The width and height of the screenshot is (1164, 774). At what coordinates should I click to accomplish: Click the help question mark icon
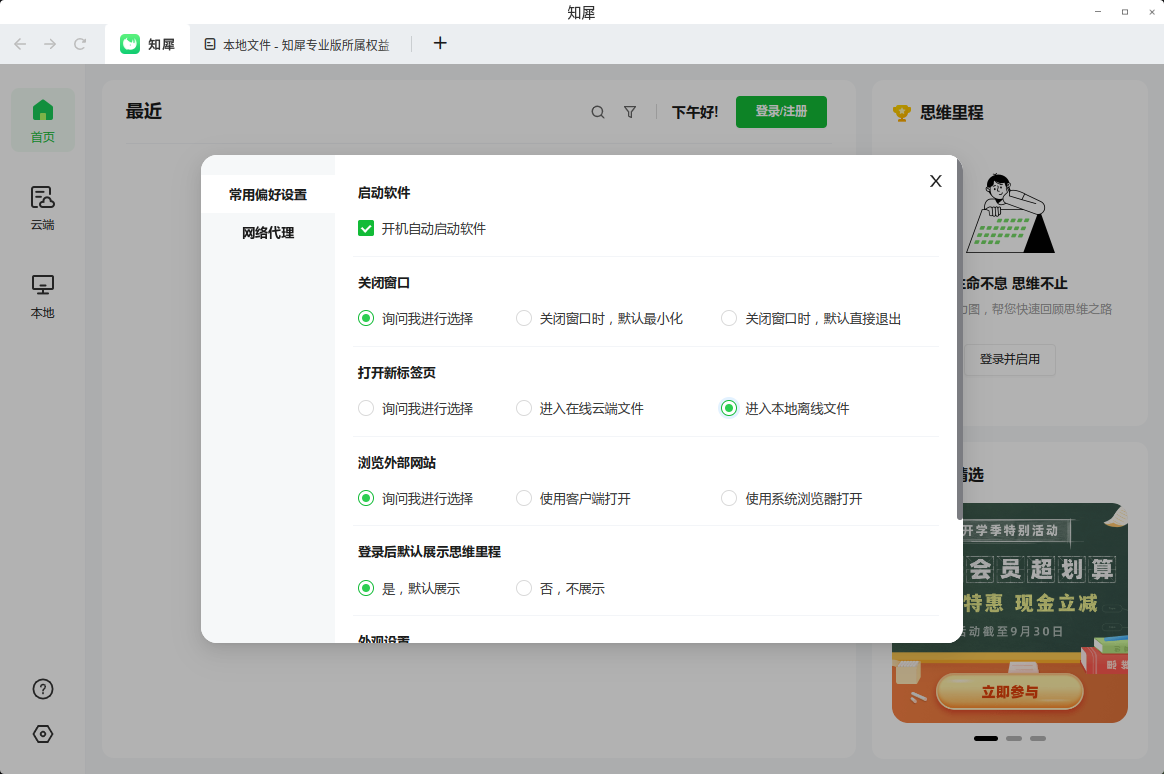coord(43,689)
